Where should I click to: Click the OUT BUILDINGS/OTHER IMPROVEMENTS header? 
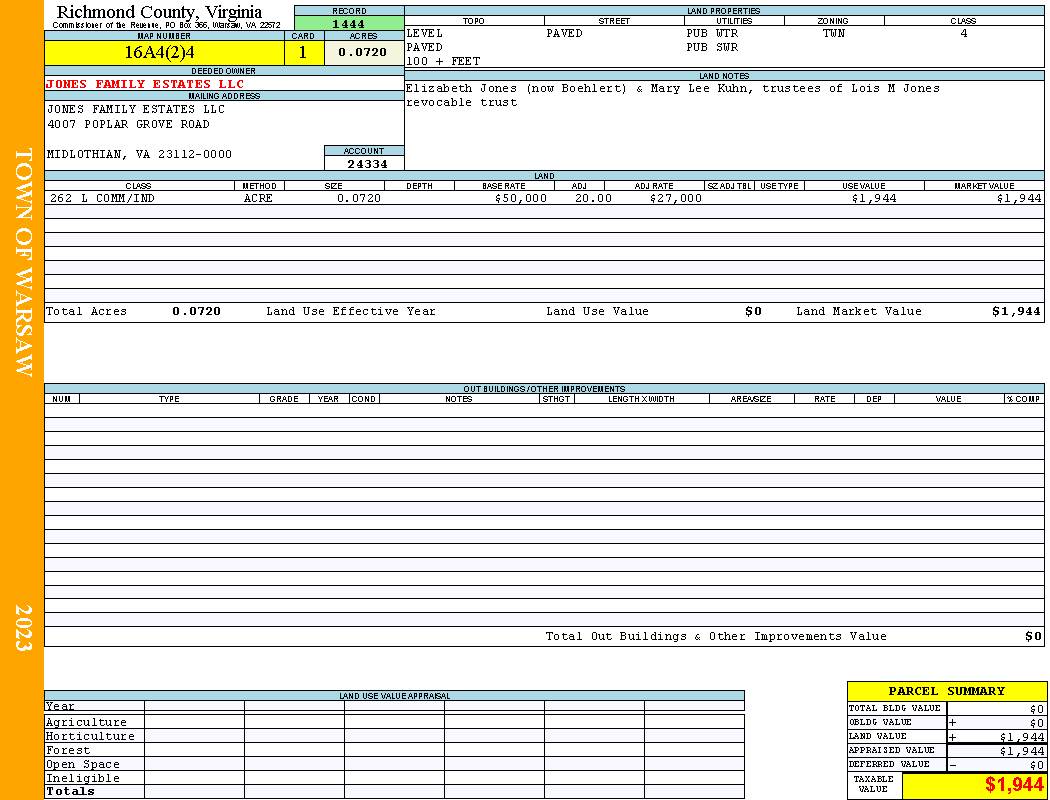[544, 389]
